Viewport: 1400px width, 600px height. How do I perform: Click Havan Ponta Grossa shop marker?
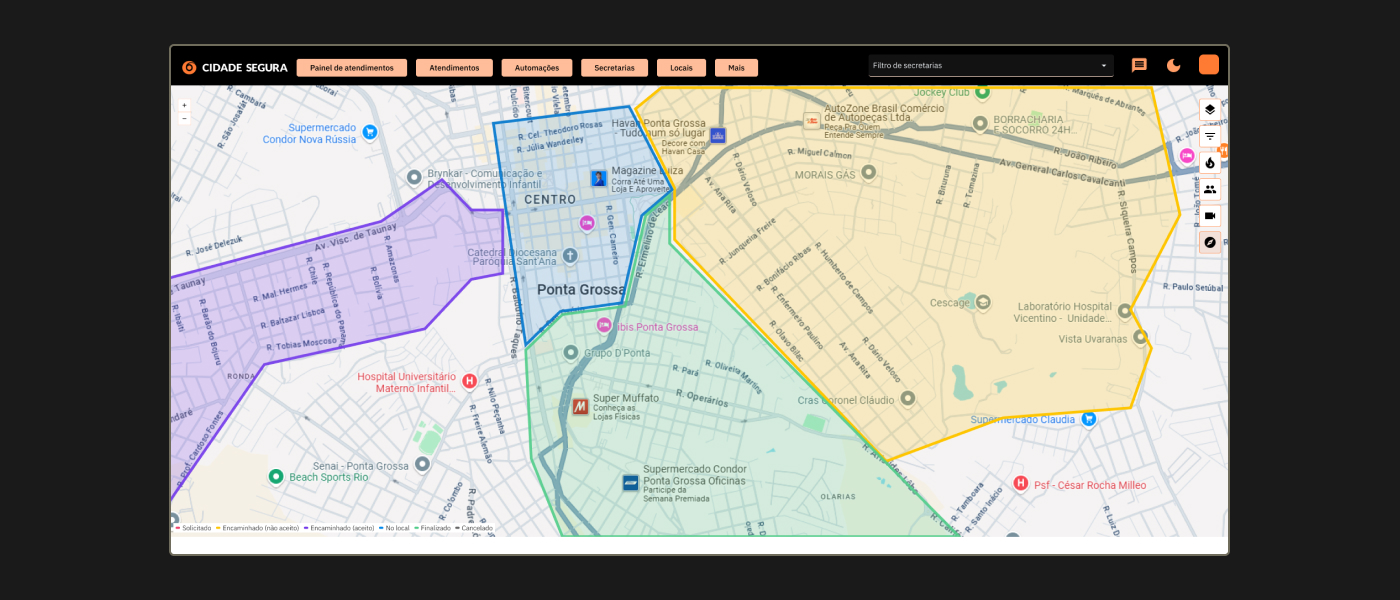pos(717,135)
